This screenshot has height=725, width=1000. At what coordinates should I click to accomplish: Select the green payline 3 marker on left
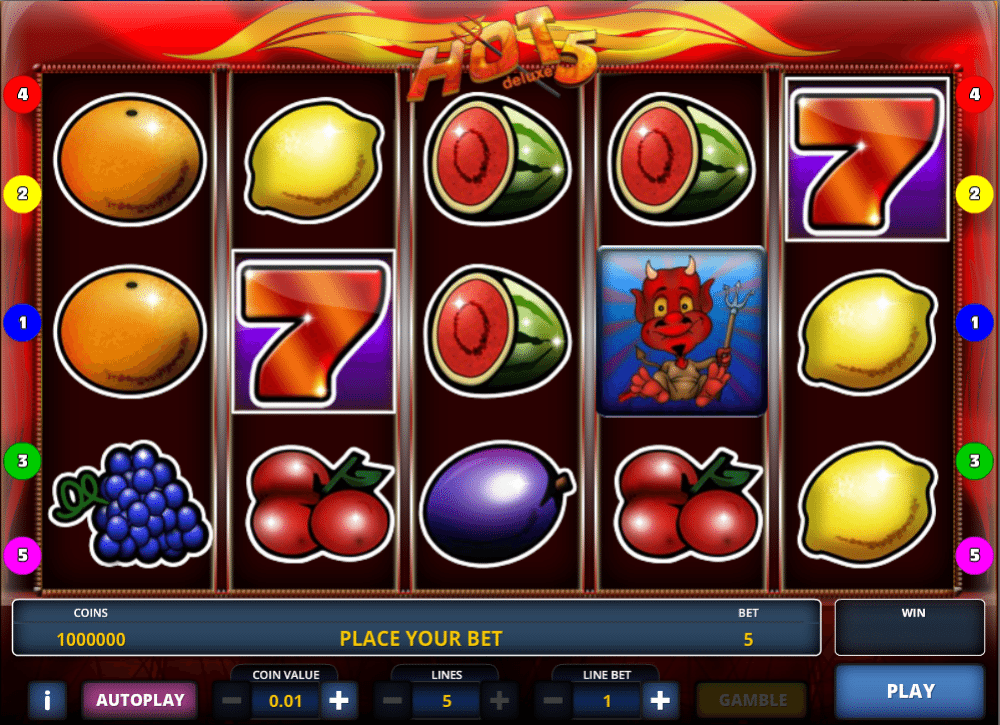coord(22,461)
